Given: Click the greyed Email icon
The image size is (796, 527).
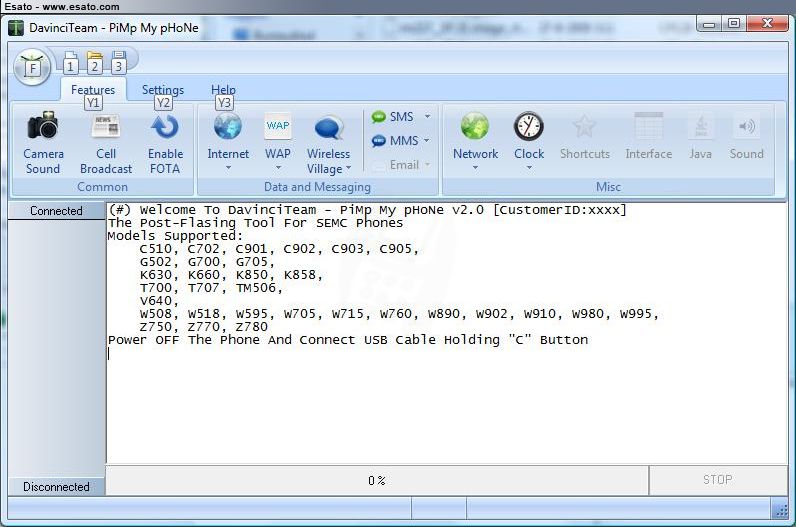Looking at the screenshot, I should click(378, 166).
